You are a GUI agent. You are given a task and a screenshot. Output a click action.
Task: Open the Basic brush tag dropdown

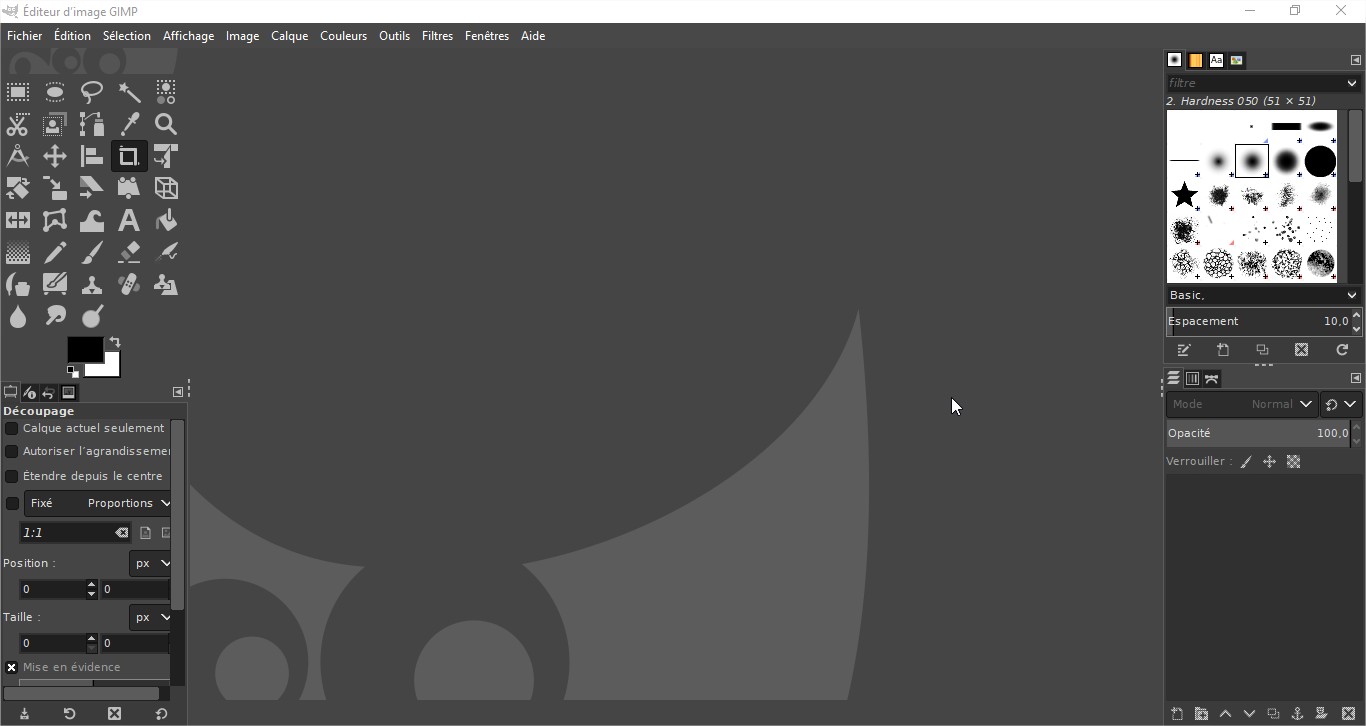click(1263, 295)
